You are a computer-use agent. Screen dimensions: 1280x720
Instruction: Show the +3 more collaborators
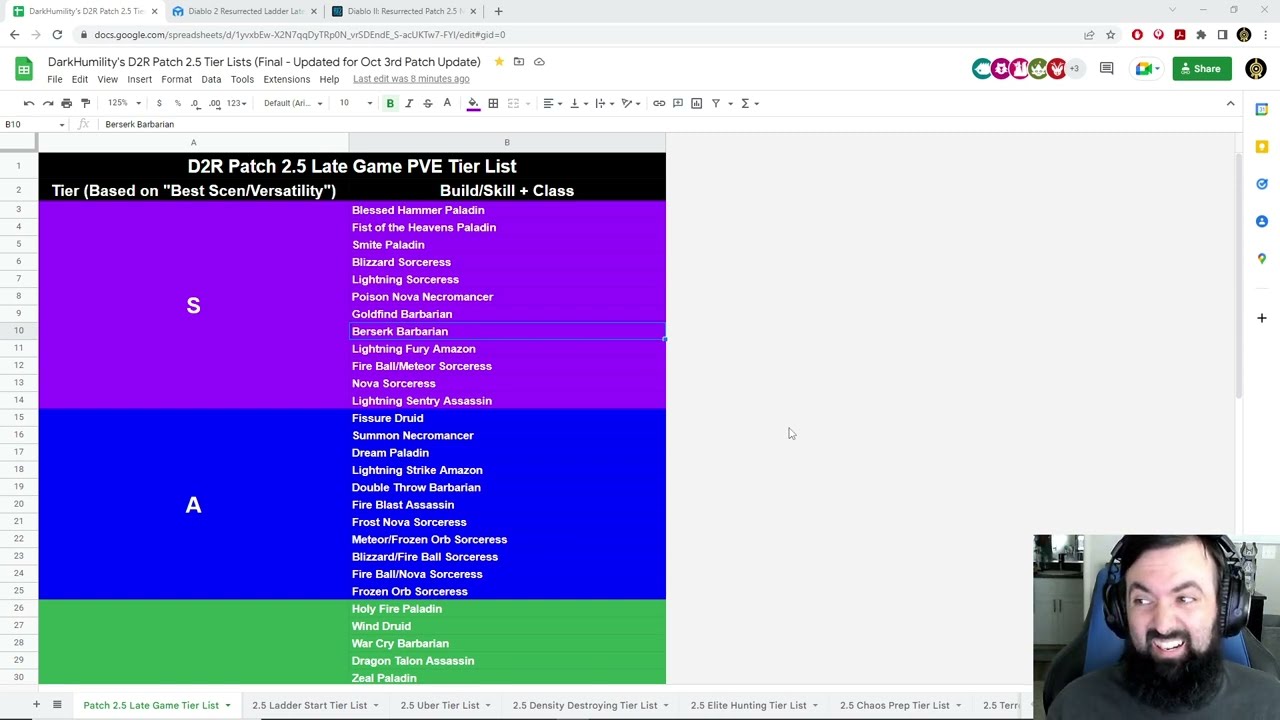click(x=1074, y=69)
